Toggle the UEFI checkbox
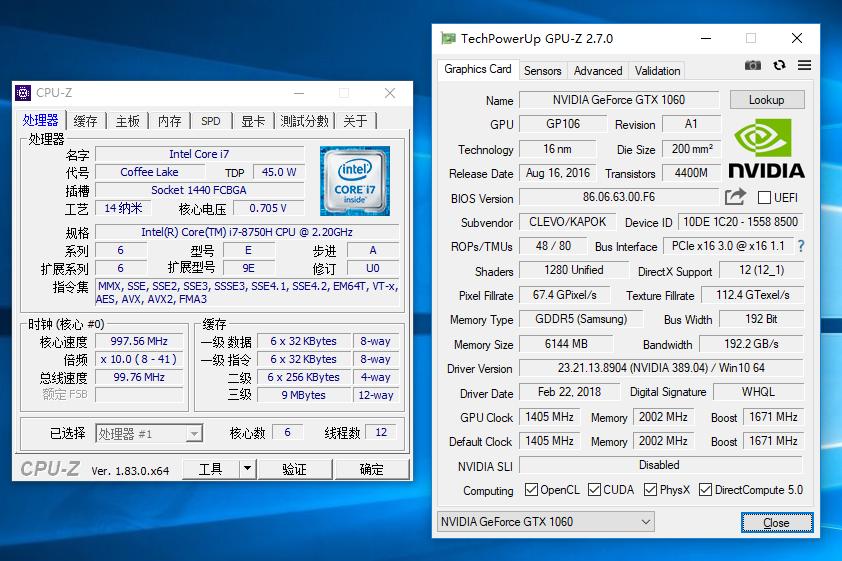 point(765,198)
